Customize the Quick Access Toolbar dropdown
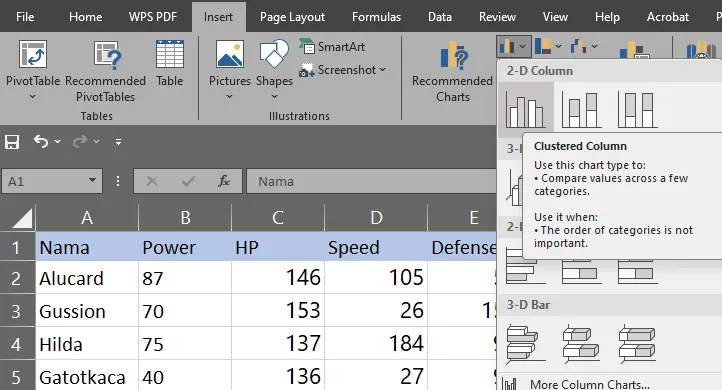 [x=118, y=142]
